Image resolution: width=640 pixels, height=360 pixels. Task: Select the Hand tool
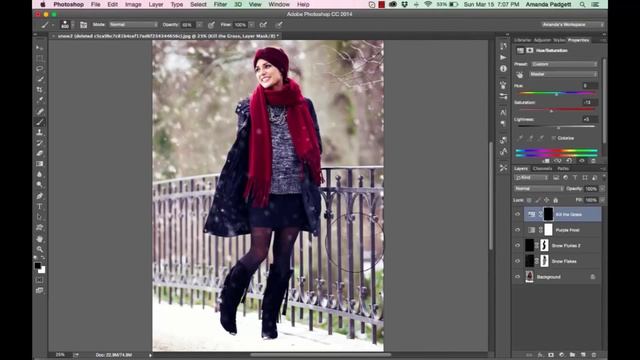(x=40, y=238)
